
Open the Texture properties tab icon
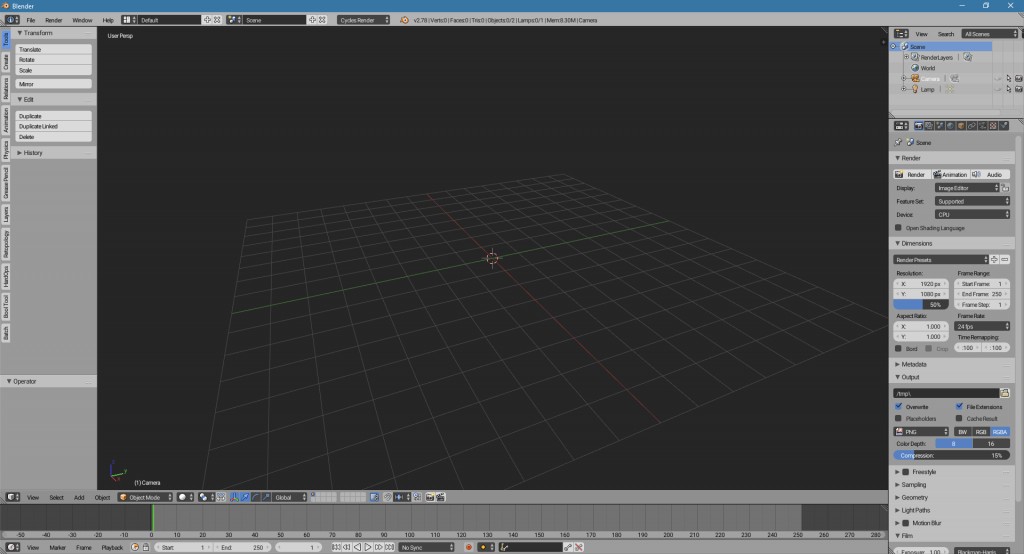tap(993, 125)
